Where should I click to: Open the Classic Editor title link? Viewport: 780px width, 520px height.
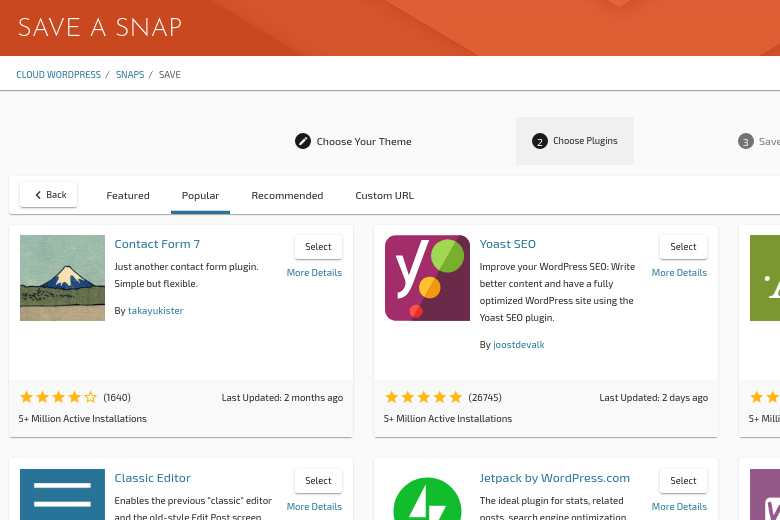point(153,478)
